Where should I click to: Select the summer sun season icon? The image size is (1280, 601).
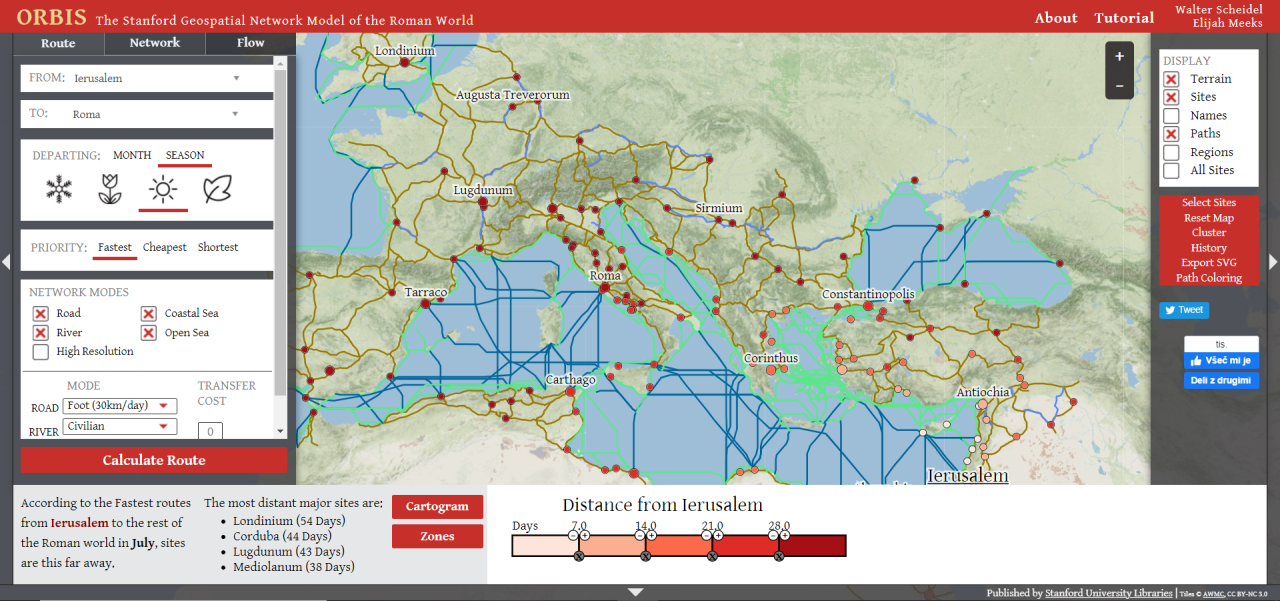tap(163, 189)
